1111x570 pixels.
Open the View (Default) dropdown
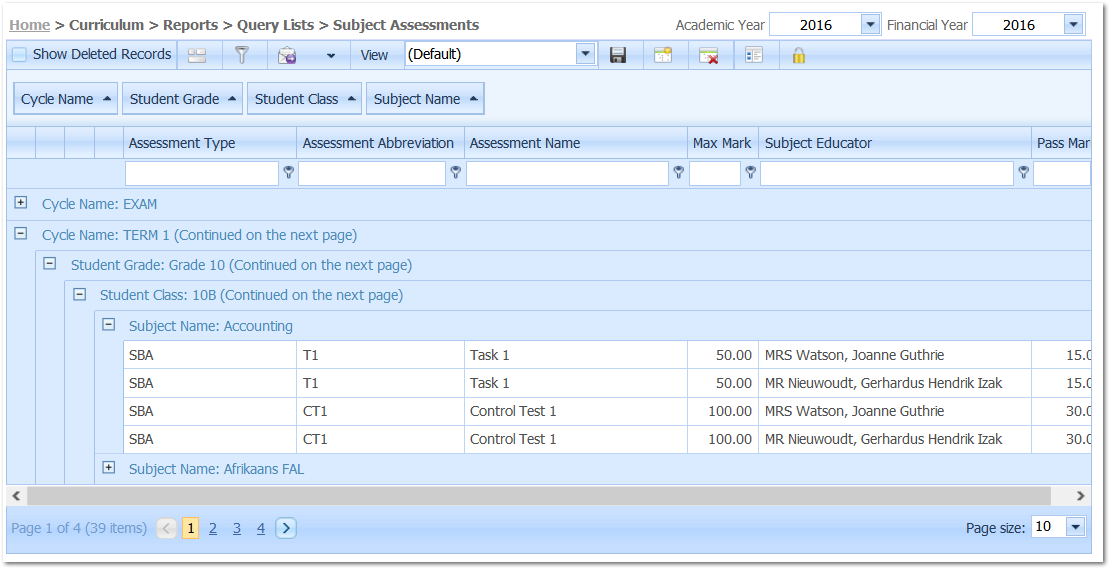tap(585, 54)
